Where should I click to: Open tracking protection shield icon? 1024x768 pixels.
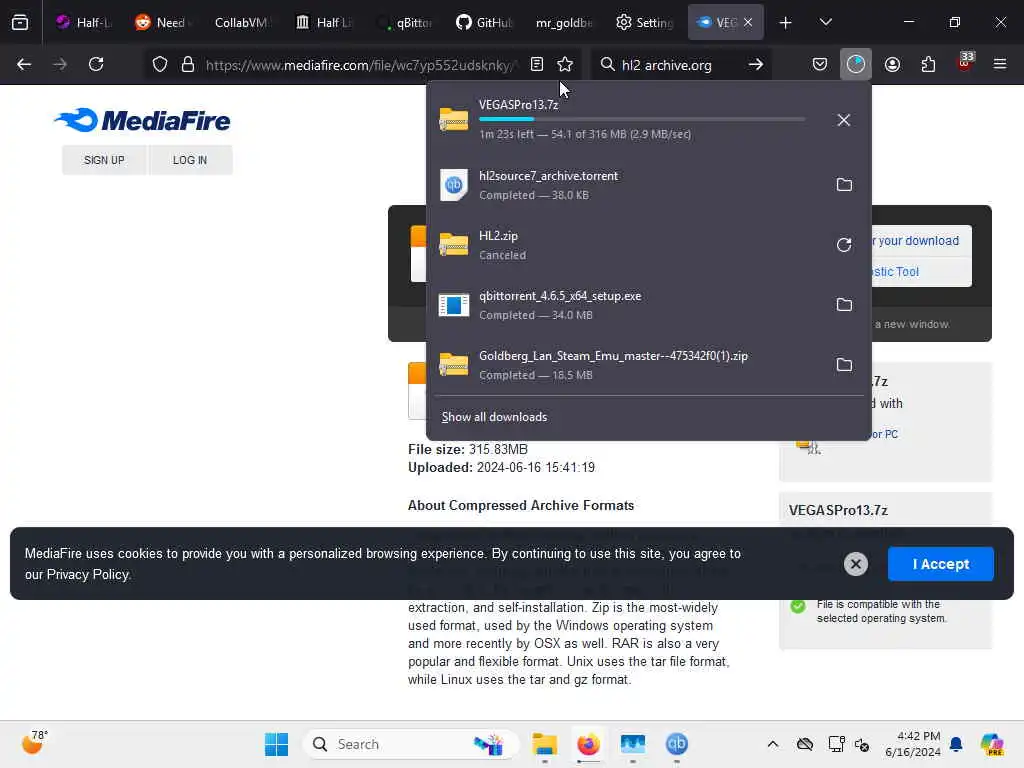click(160, 64)
